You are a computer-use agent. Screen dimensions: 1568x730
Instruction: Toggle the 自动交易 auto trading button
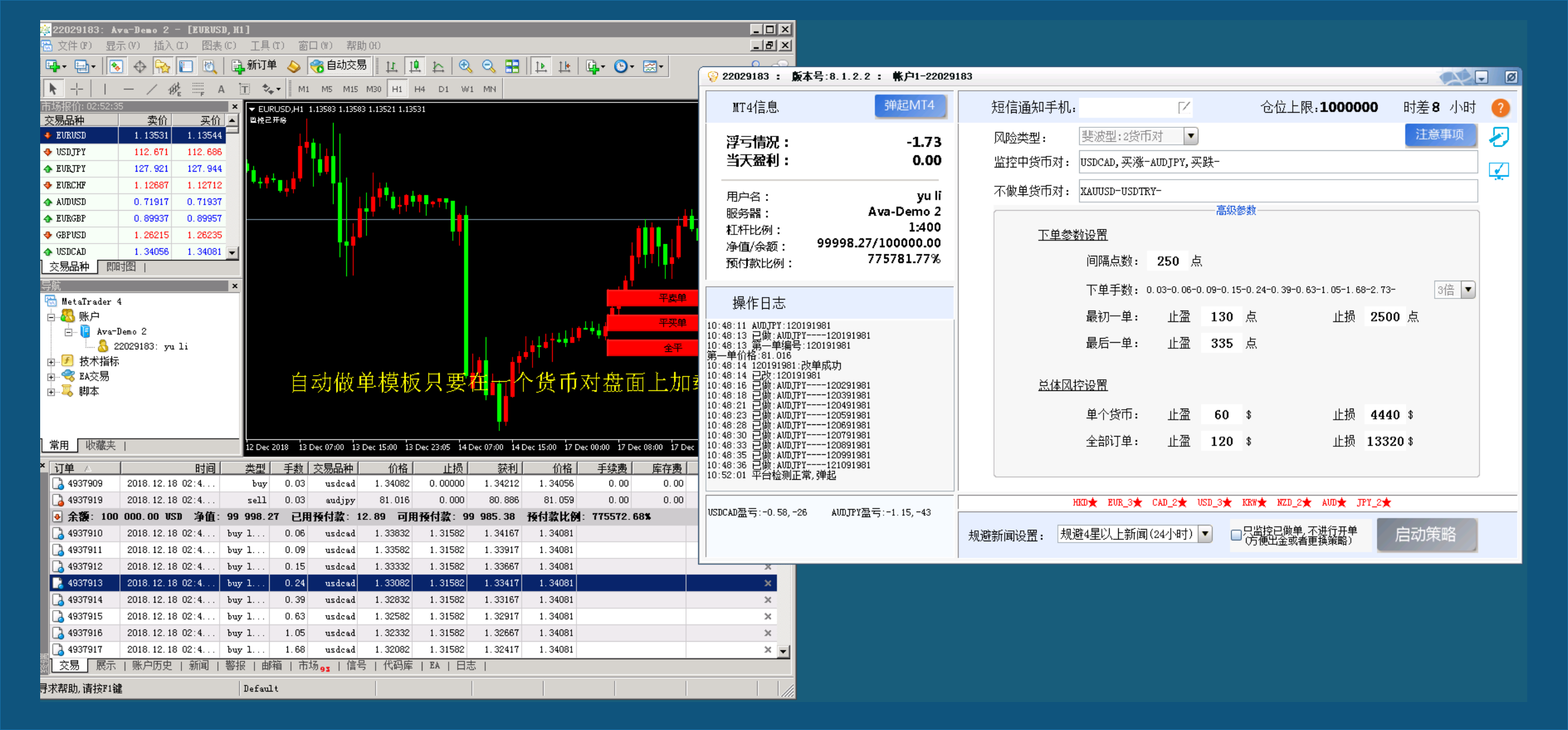pyautogui.click(x=339, y=66)
